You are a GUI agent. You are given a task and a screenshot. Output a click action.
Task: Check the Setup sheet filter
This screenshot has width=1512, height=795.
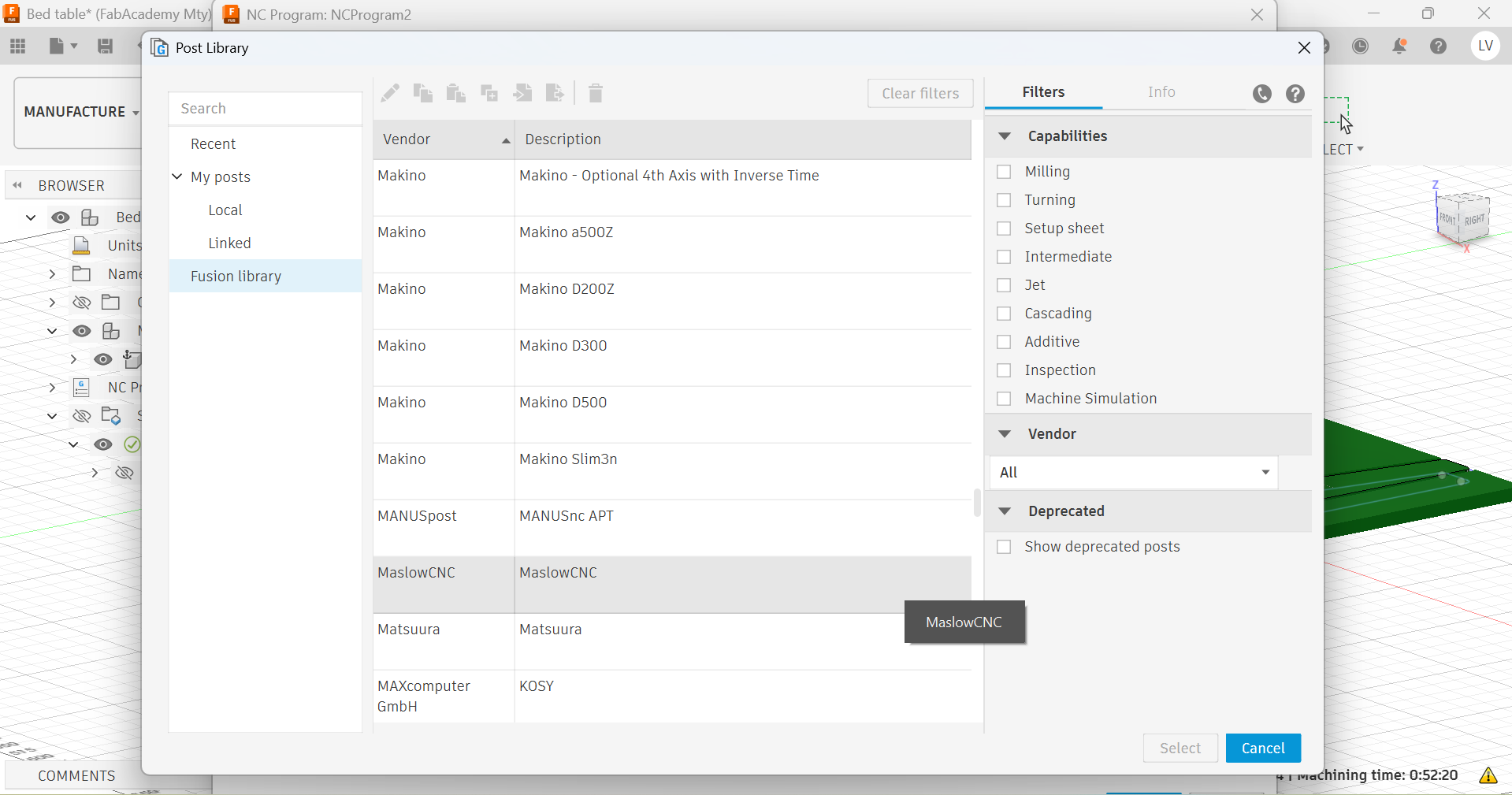click(1004, 228)
